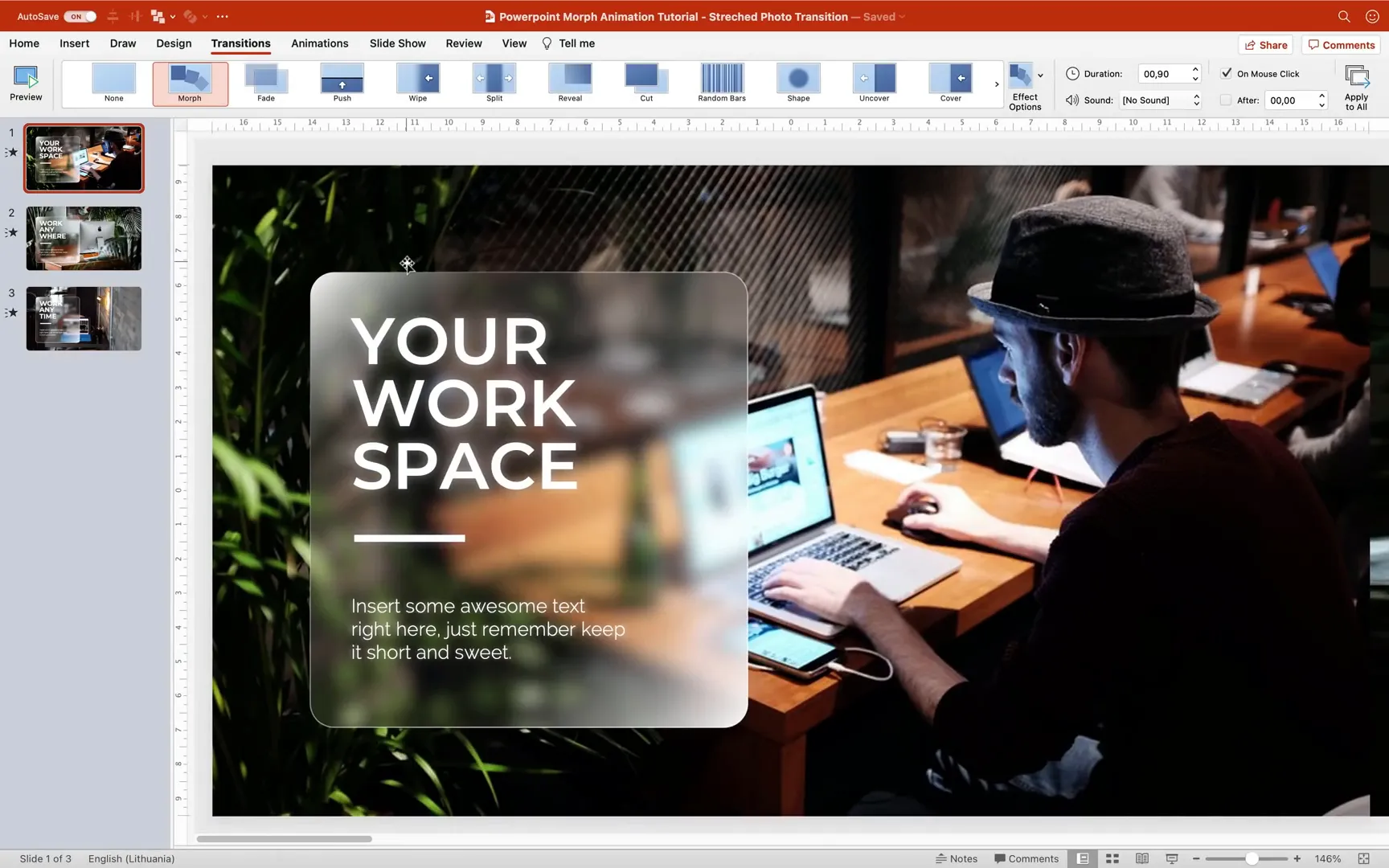Apply the Wipe transition
This screenshot has height=868, width=1389.
click(417, 83)
